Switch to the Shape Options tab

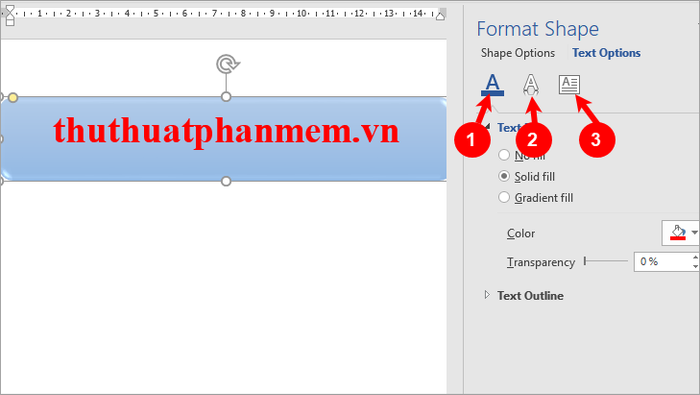tap(517, 53)
